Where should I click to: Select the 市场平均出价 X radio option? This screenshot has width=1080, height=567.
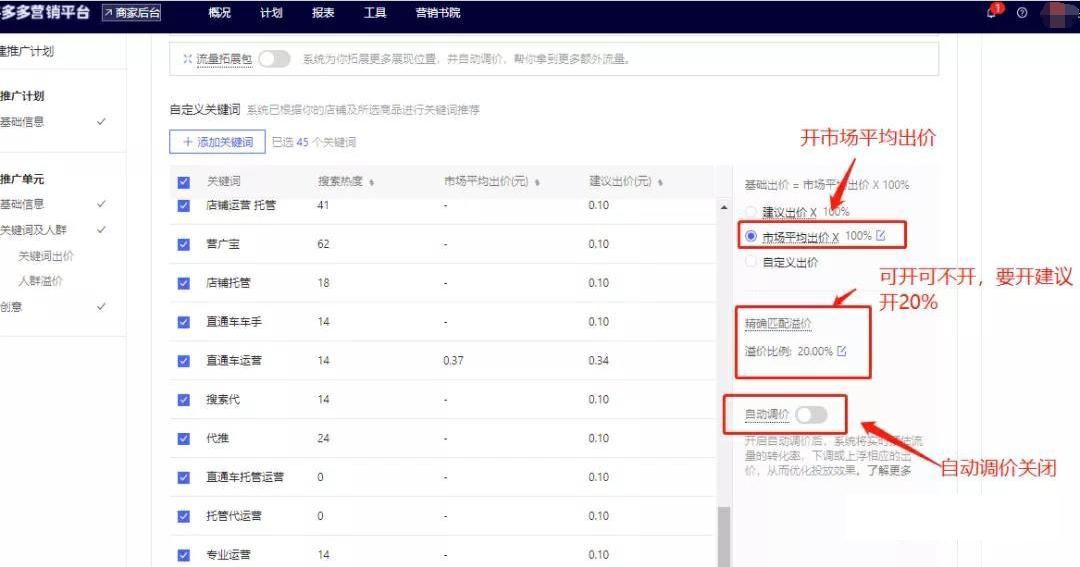[x=751, y=236]
